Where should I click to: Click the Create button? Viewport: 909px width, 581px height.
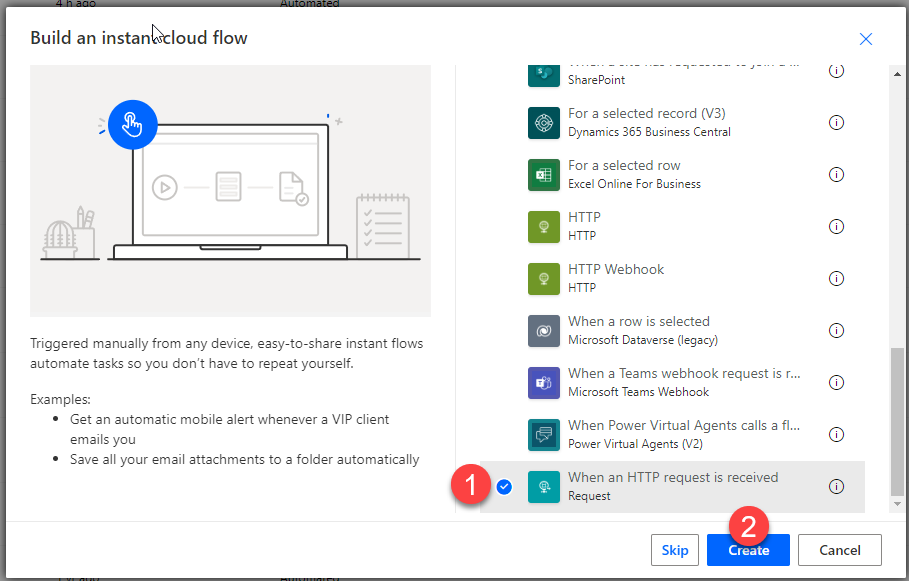click(x=748, y=550)
